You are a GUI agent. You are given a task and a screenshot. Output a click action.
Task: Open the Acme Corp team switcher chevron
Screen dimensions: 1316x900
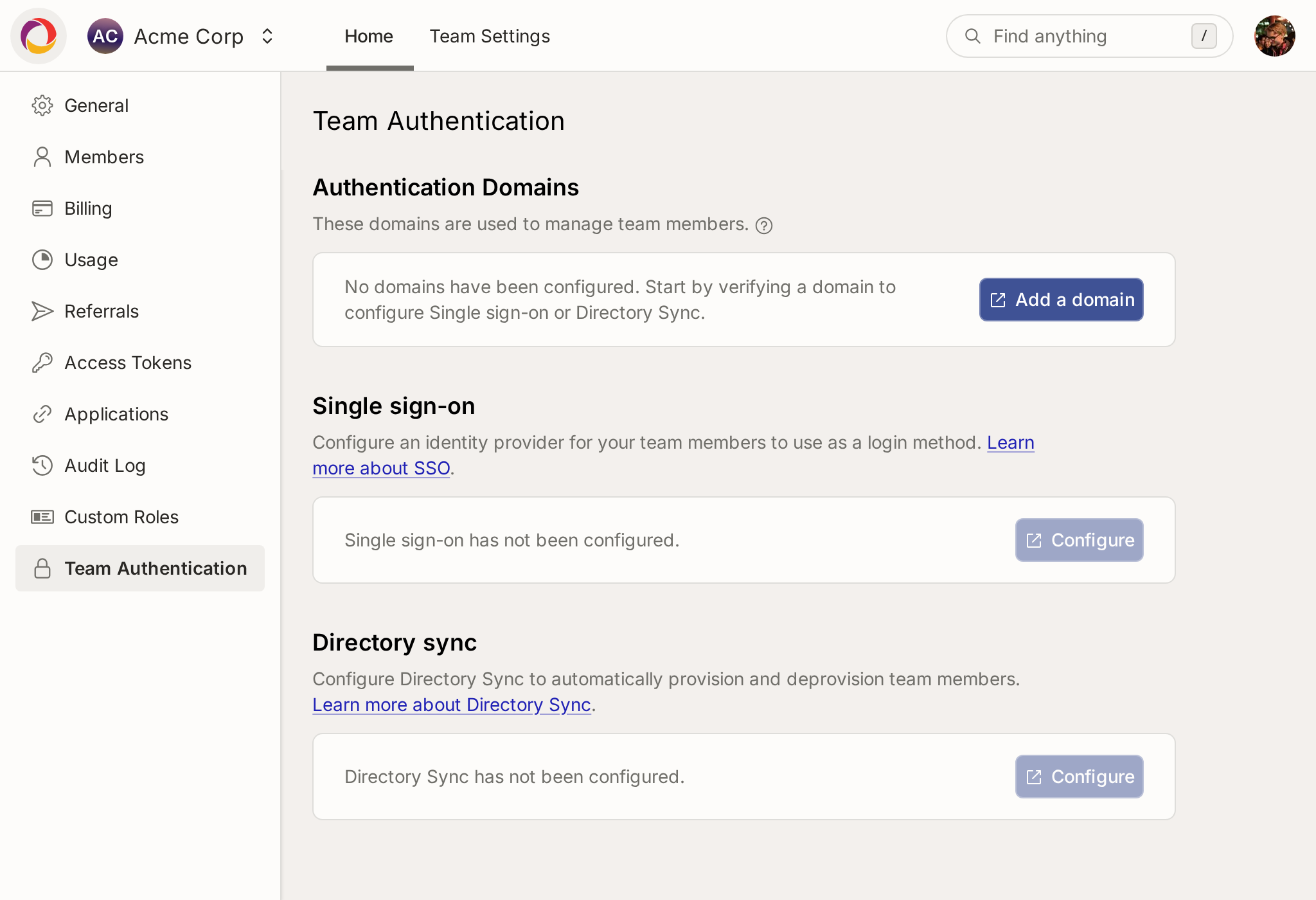pos(267,36)
